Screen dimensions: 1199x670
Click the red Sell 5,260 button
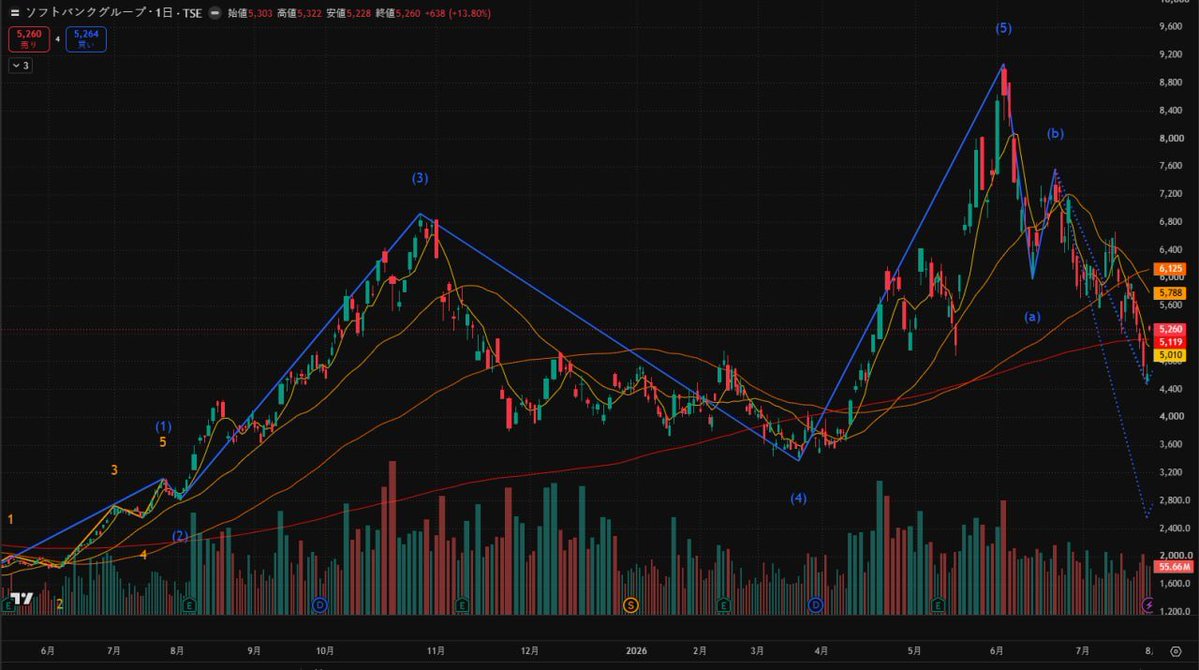tap(29, 39)
